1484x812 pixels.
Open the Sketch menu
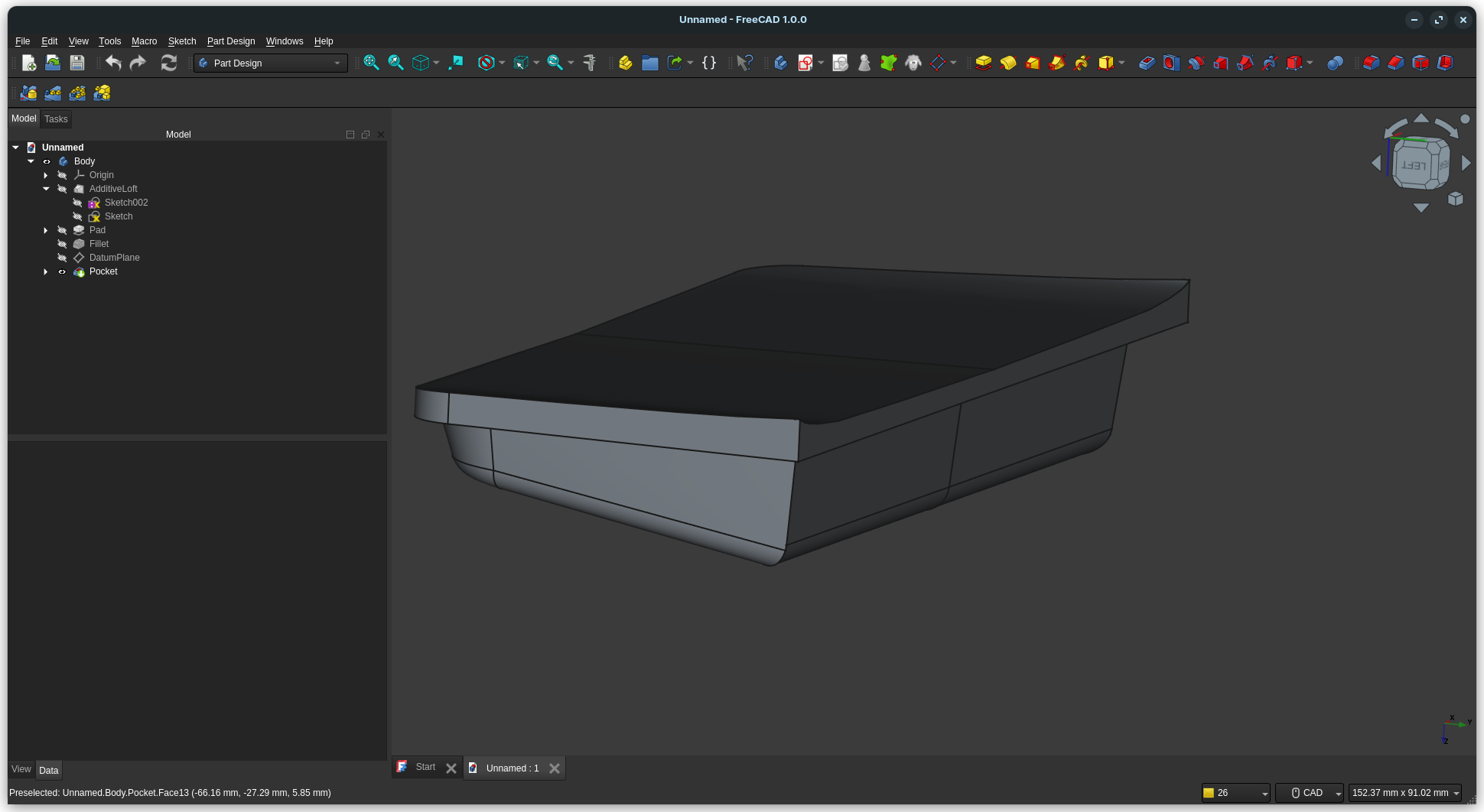(181, 41)
